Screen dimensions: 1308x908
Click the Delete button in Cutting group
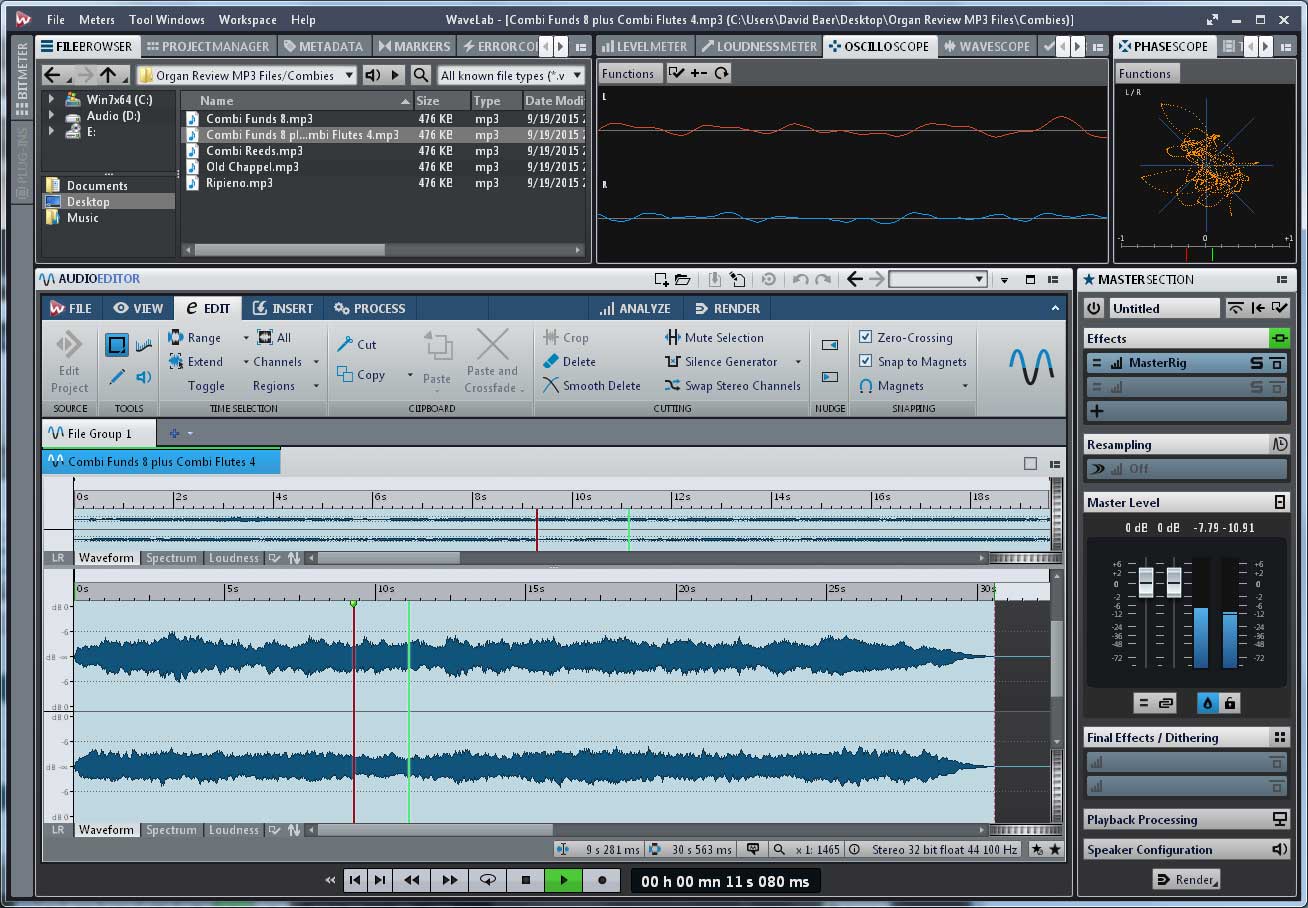[x=569, y=362]
